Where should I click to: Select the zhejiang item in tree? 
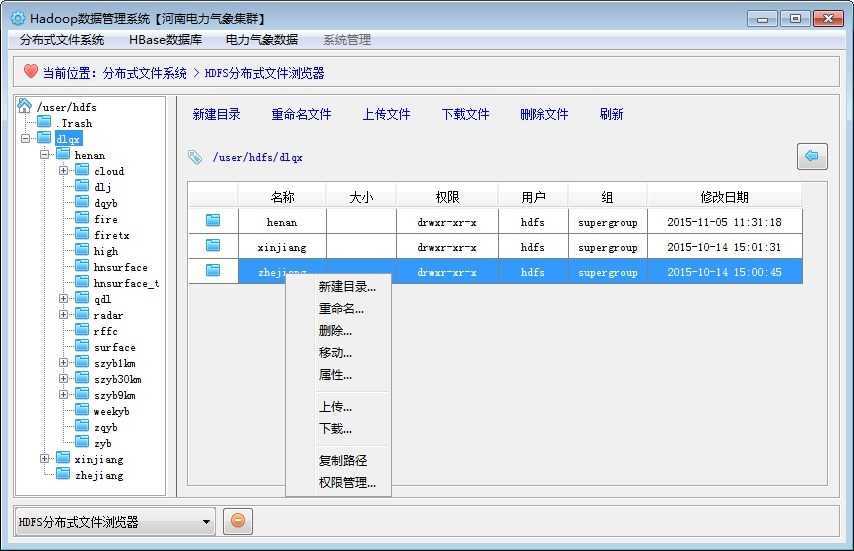coord(99,475)
